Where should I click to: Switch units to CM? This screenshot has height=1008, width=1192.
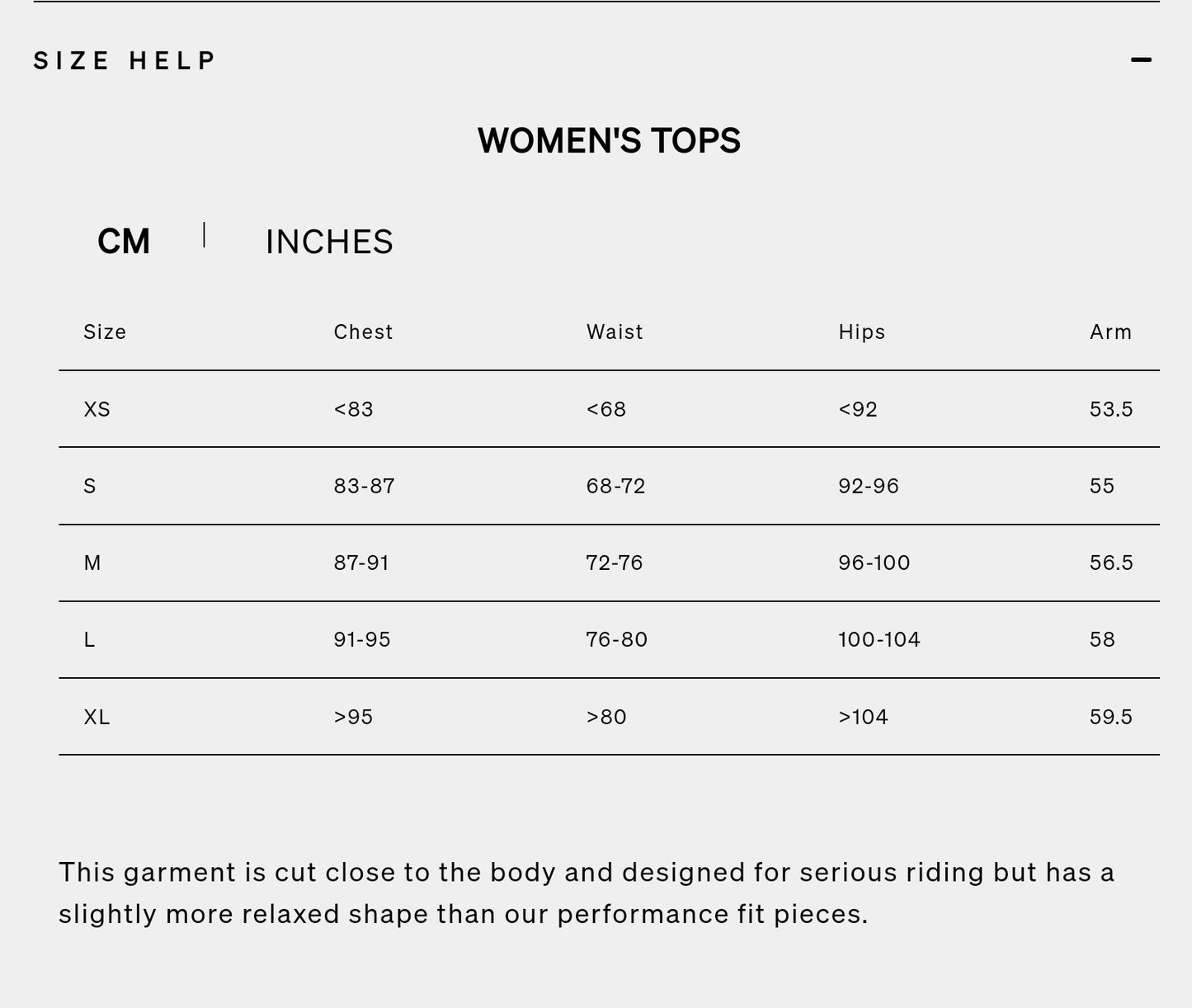click(x=124, y=241)
